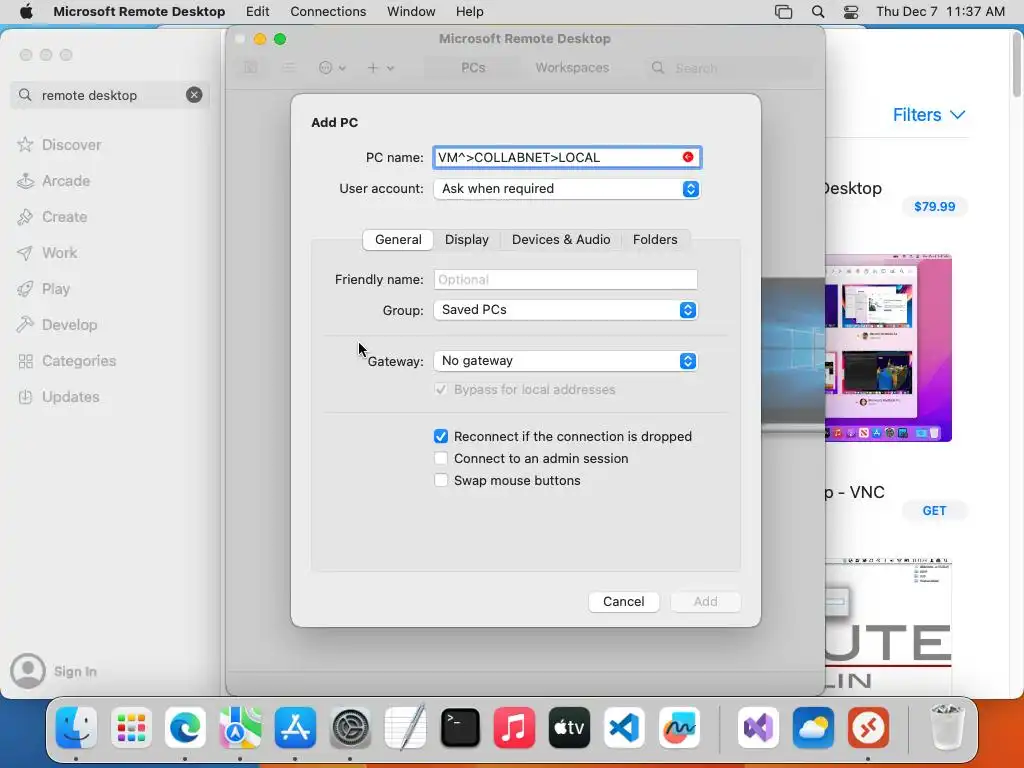Click the Cancel button
The width and height of the screenshot is (1024, 768).
[x=623, y=601]
